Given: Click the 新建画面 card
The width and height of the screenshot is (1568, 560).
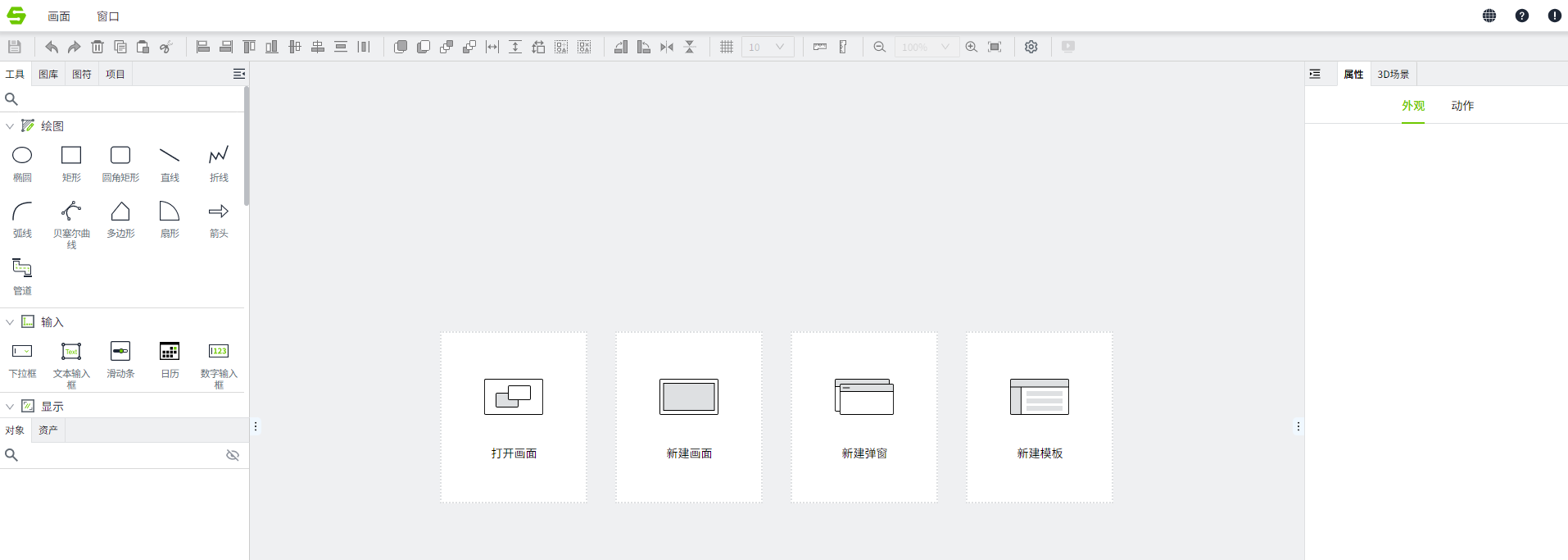Looking at the screenshot, I should pos(689,417).
